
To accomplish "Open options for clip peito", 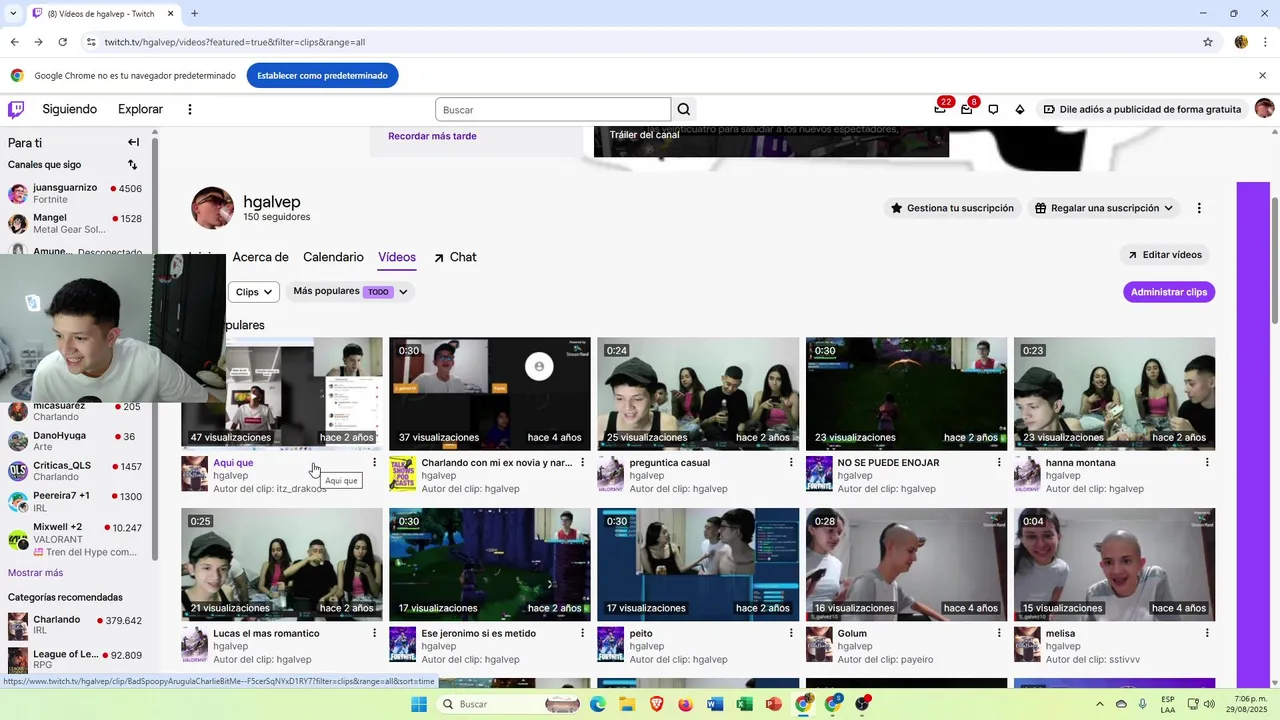I will point(791,633).
